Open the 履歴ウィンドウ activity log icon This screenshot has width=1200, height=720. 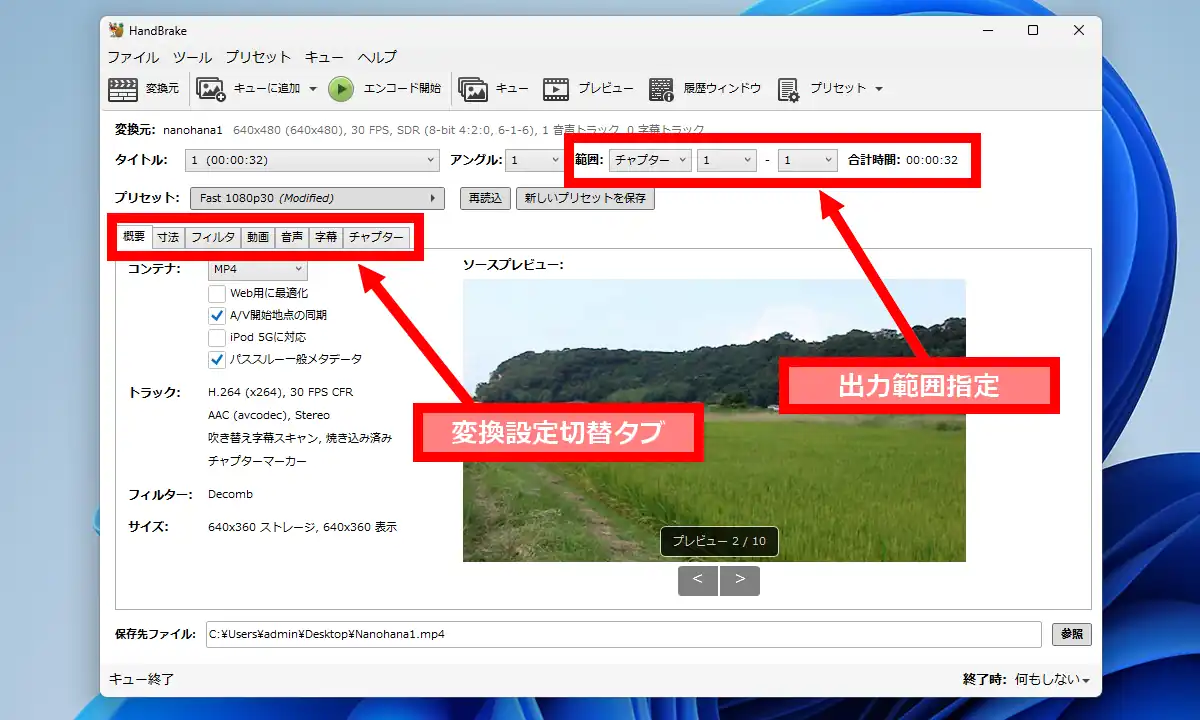[661, 89]
